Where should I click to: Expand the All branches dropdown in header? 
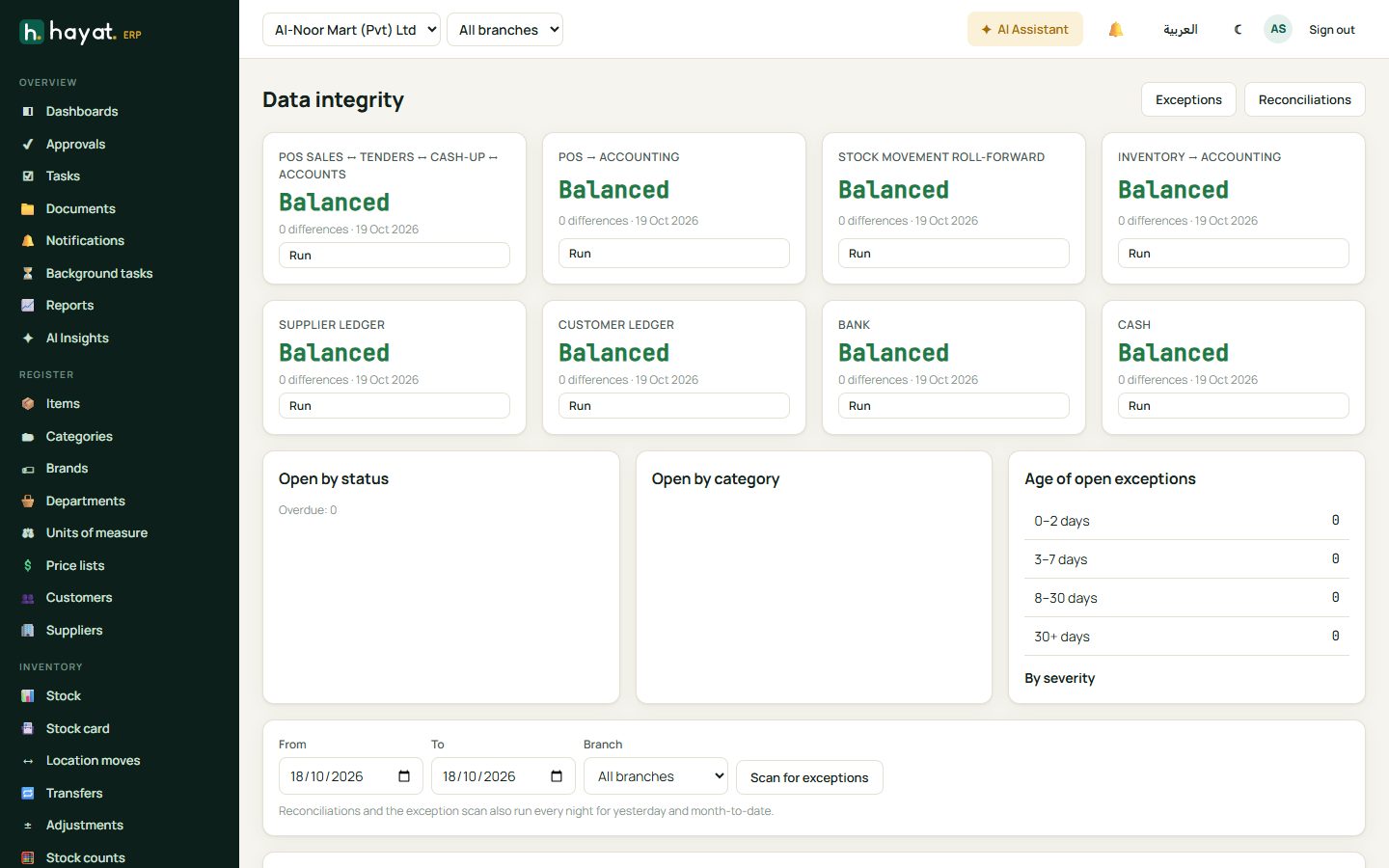click(x=504, y=30)
